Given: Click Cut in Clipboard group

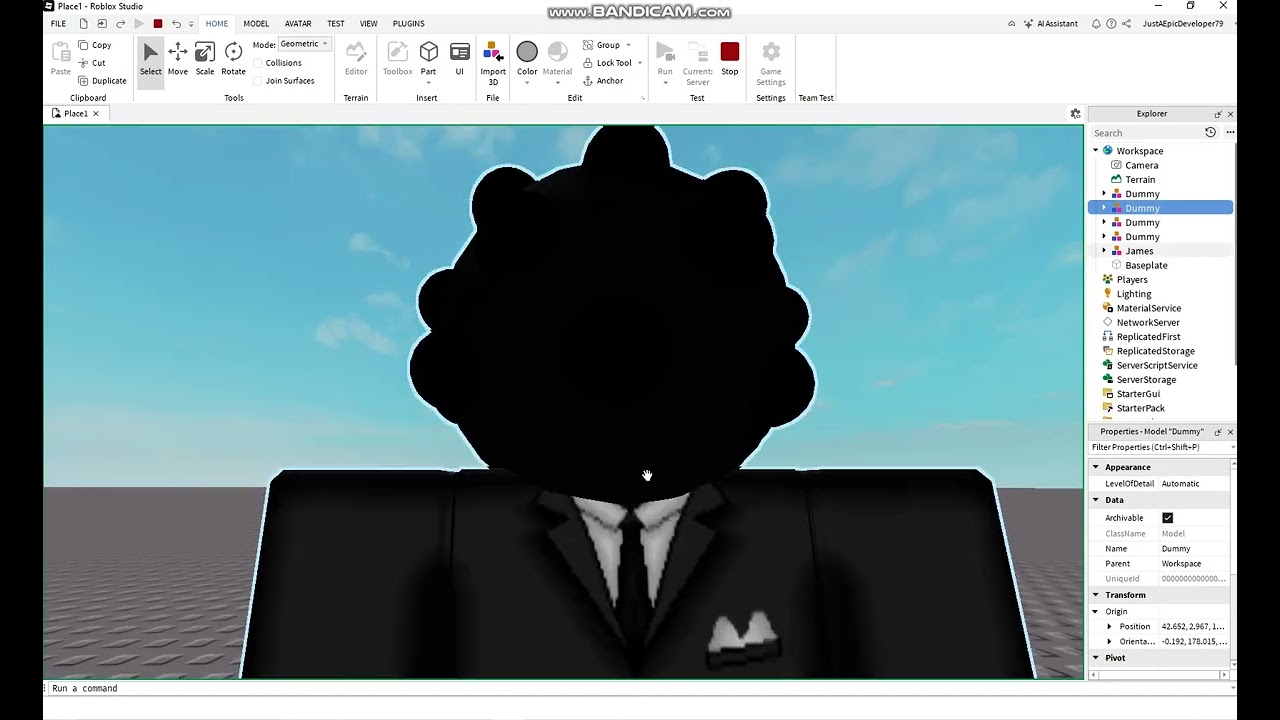Looking at the screenshot, I should pyautogui.click(x=91, y=63).
